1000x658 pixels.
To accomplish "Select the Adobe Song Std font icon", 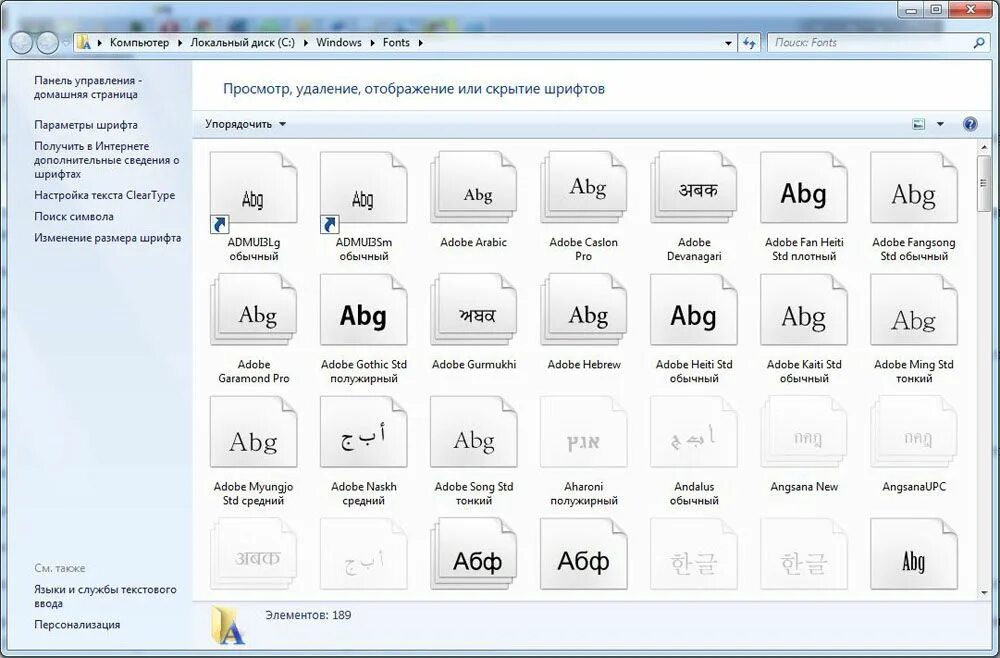I will point(473,432).
